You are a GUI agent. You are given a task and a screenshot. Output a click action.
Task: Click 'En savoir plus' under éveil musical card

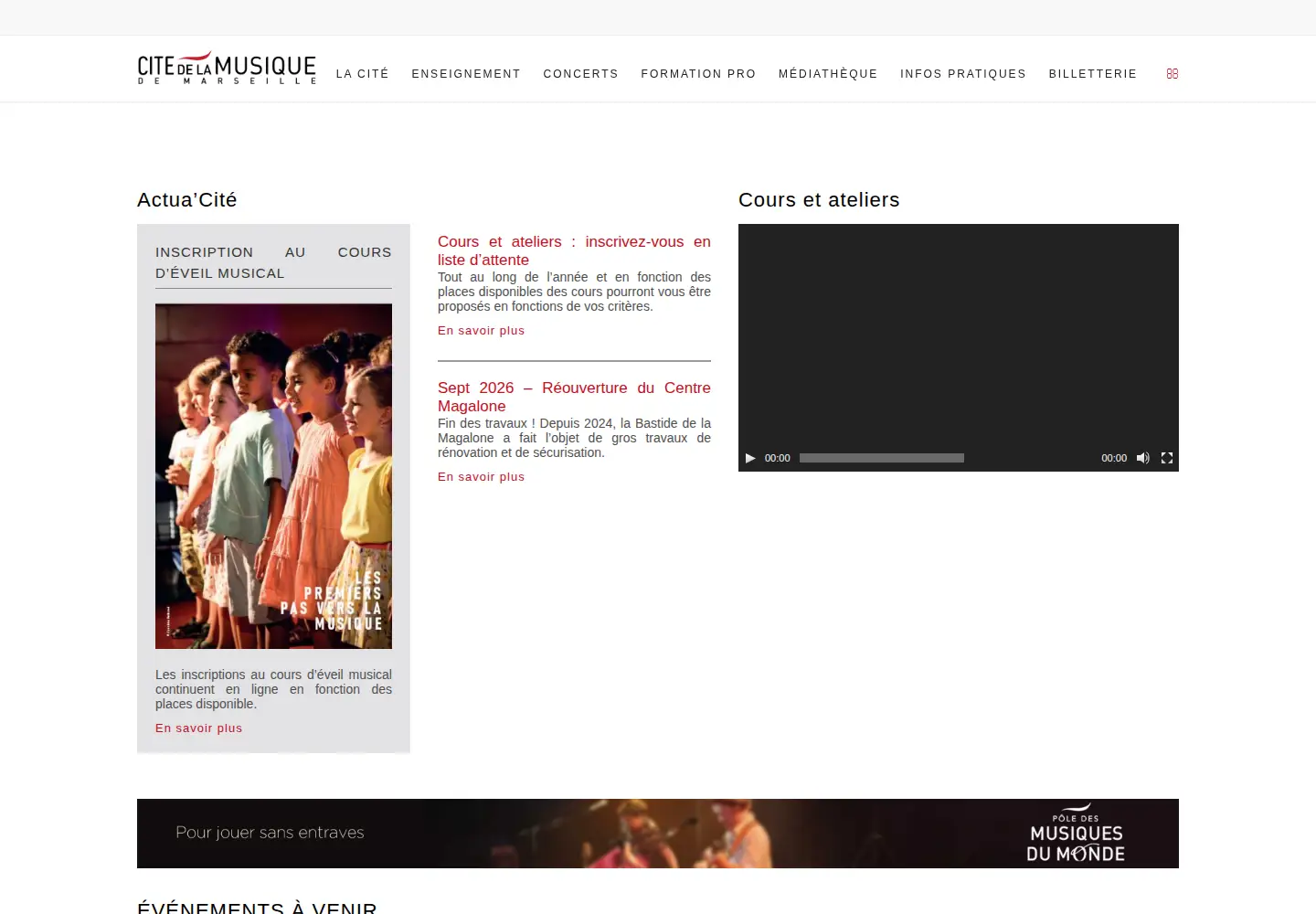pyautogui.click(x=199, y=728)
